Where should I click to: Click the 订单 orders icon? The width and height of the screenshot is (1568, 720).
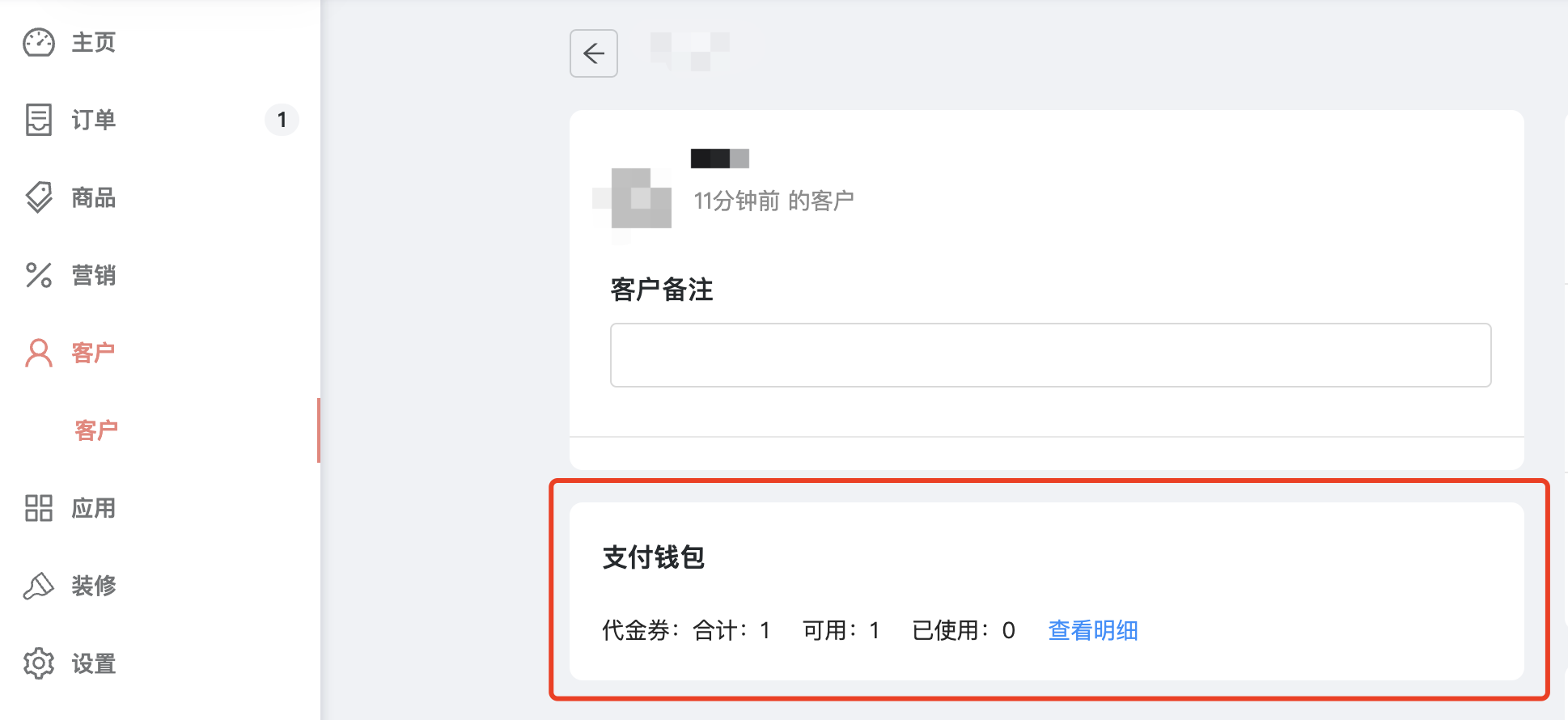[x=39, y=120]
